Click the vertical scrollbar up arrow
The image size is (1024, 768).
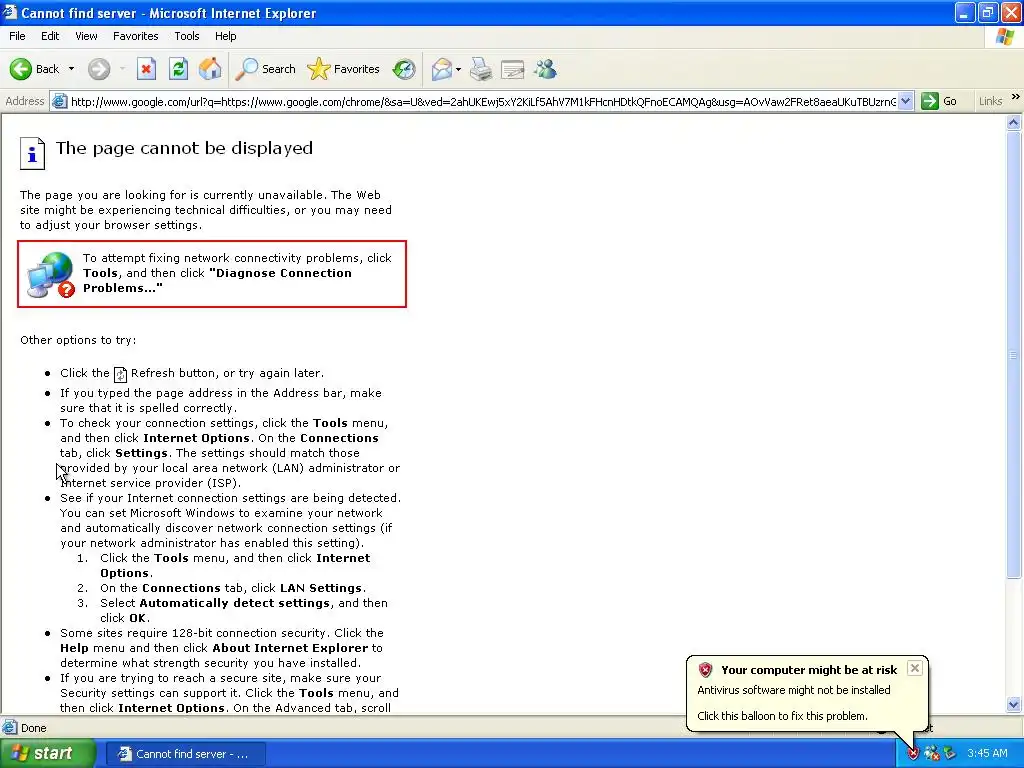[1014, 122]
